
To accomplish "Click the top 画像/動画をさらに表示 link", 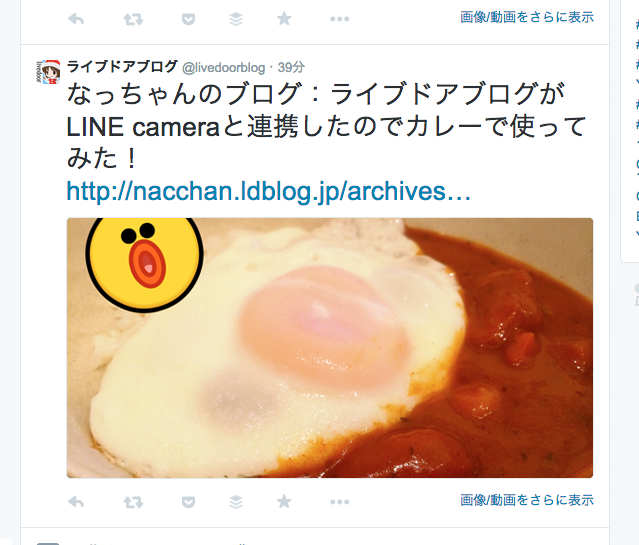I will coord(527,17).
